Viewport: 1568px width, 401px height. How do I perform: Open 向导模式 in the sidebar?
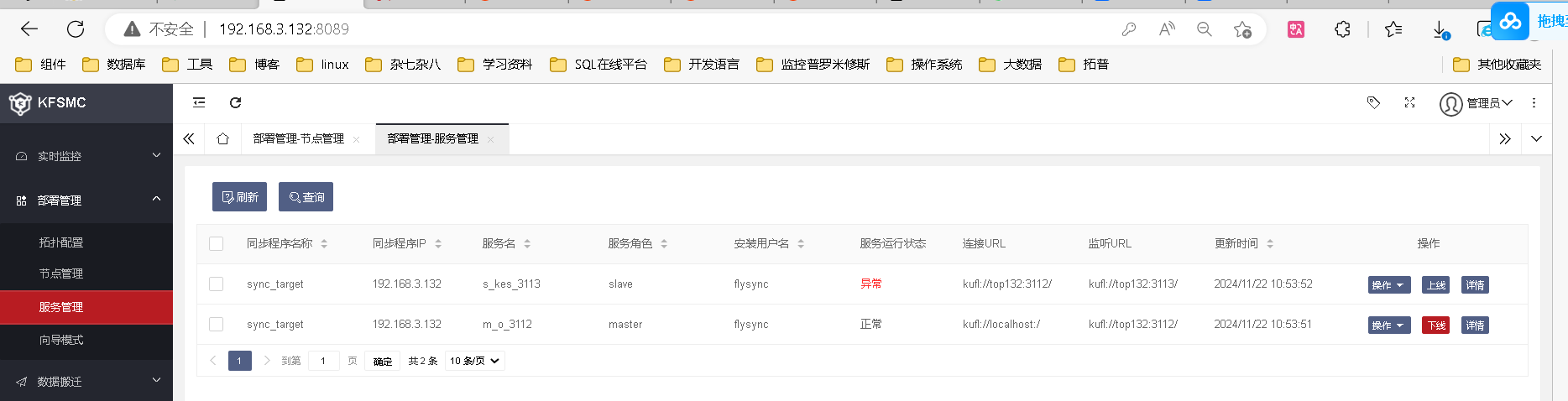[61, 340]
